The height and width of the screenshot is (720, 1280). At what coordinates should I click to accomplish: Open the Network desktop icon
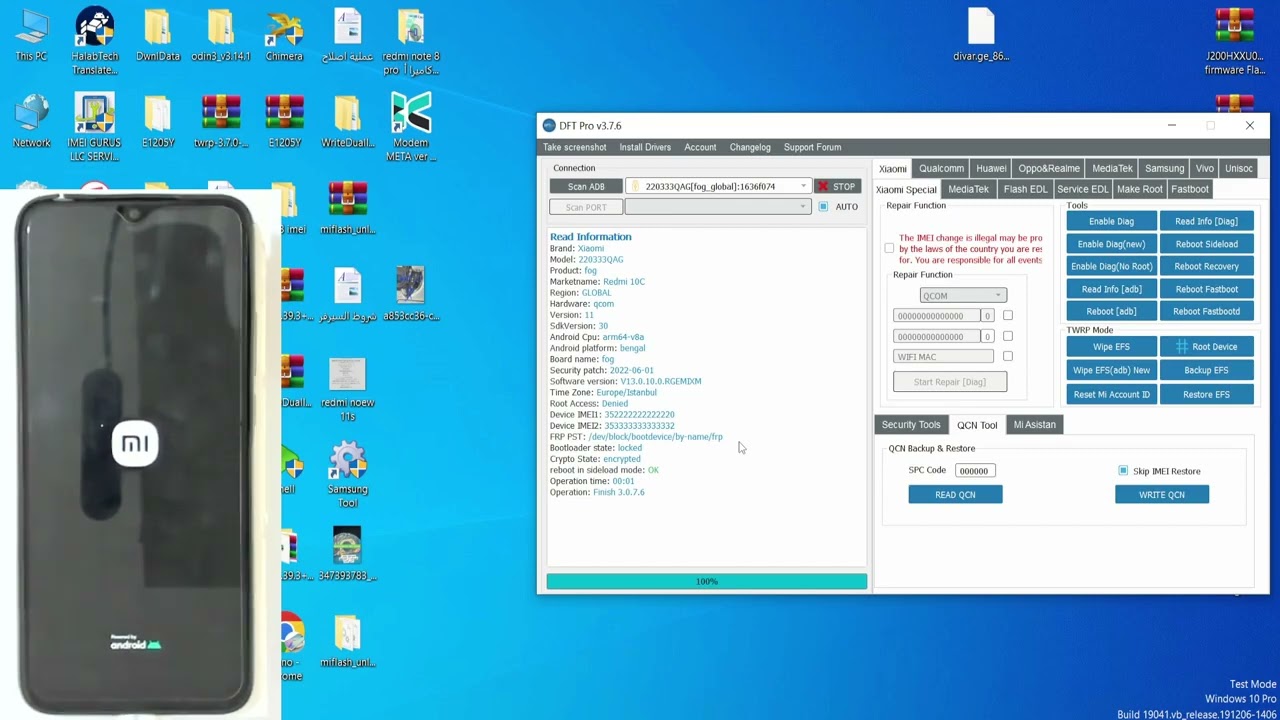[x=32, y=121]
